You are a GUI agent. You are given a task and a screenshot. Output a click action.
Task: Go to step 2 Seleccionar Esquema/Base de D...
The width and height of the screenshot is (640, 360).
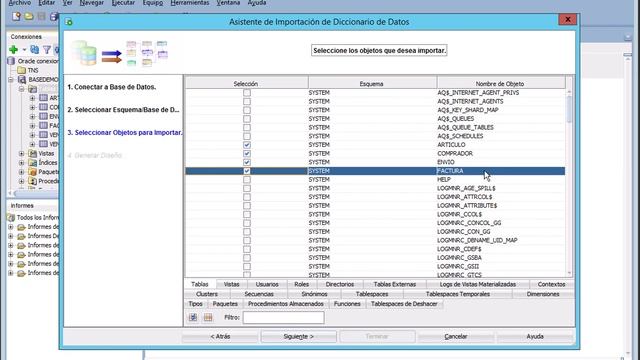pos(123,110)
